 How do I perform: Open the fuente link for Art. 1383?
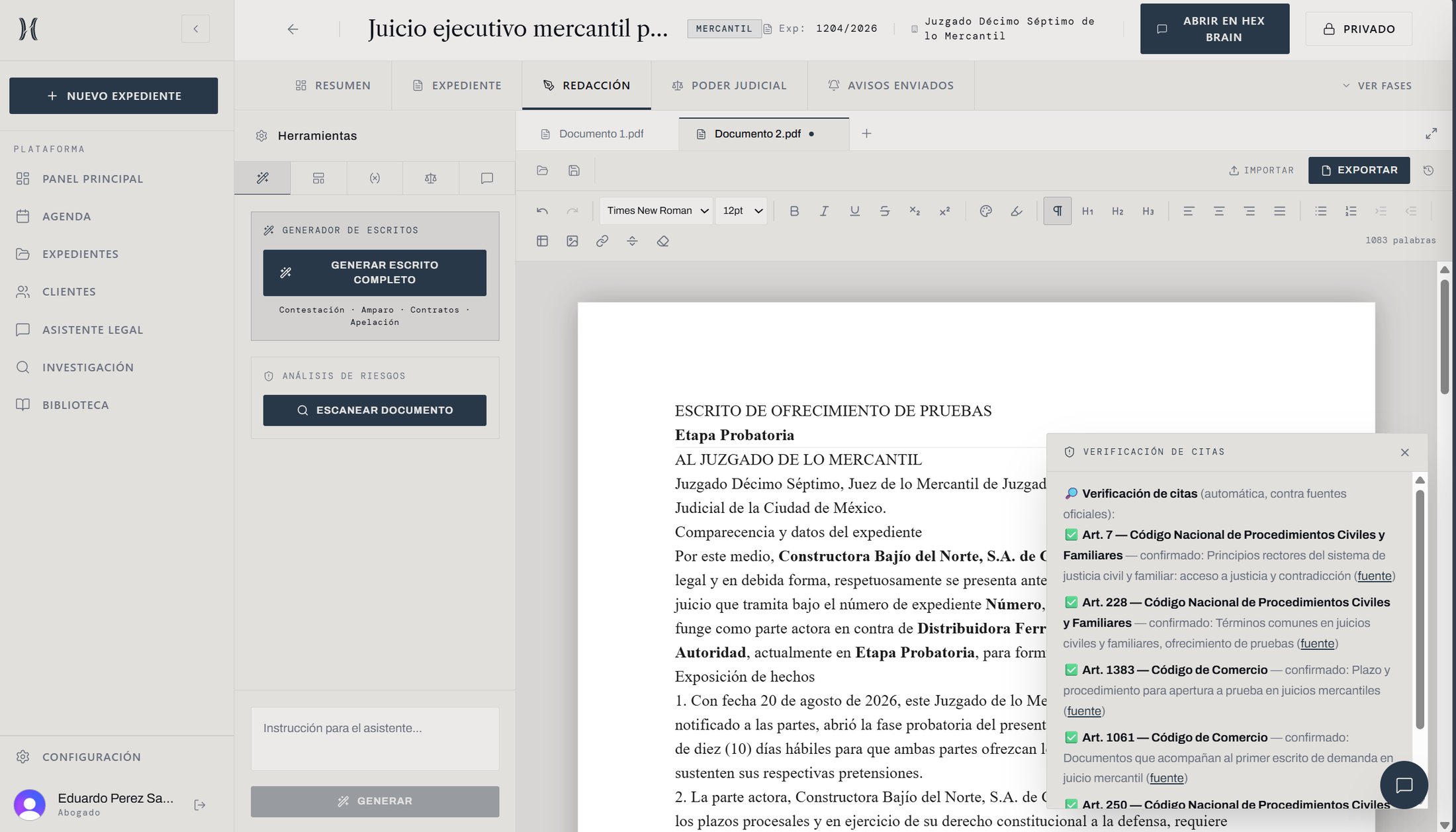[x=1084, y=711]
